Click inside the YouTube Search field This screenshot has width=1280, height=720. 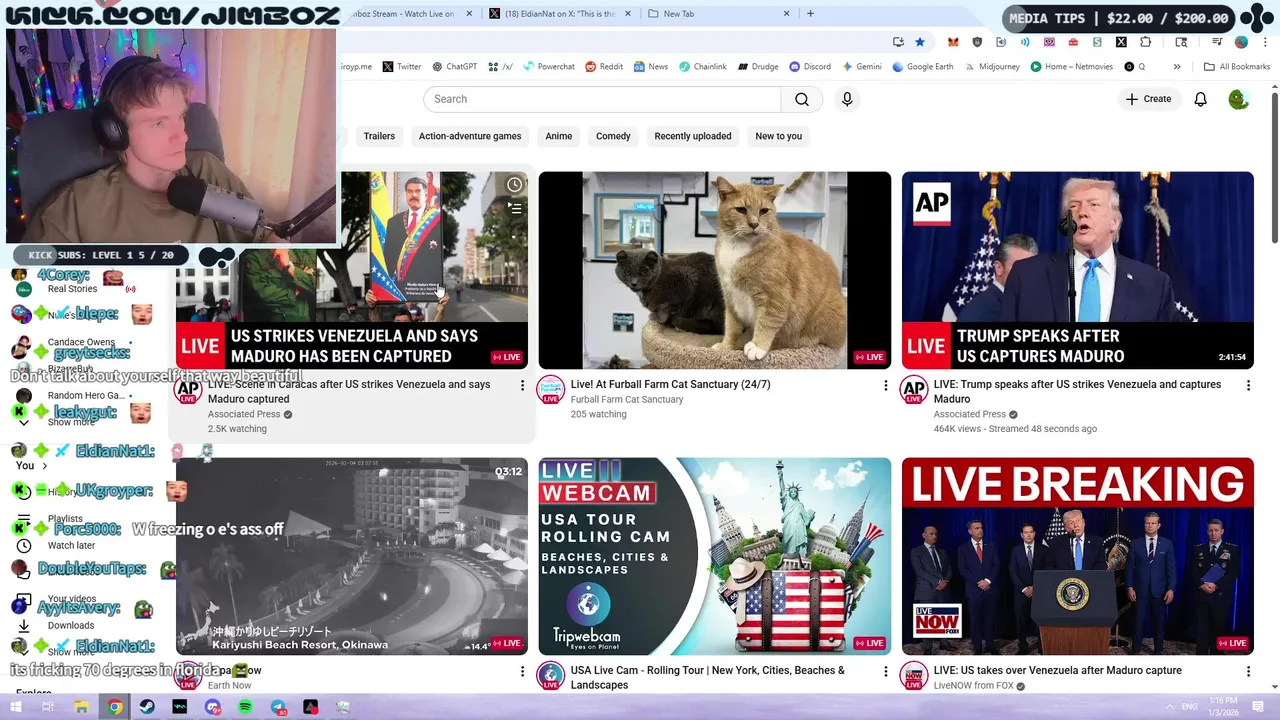(x=602, y=99)
